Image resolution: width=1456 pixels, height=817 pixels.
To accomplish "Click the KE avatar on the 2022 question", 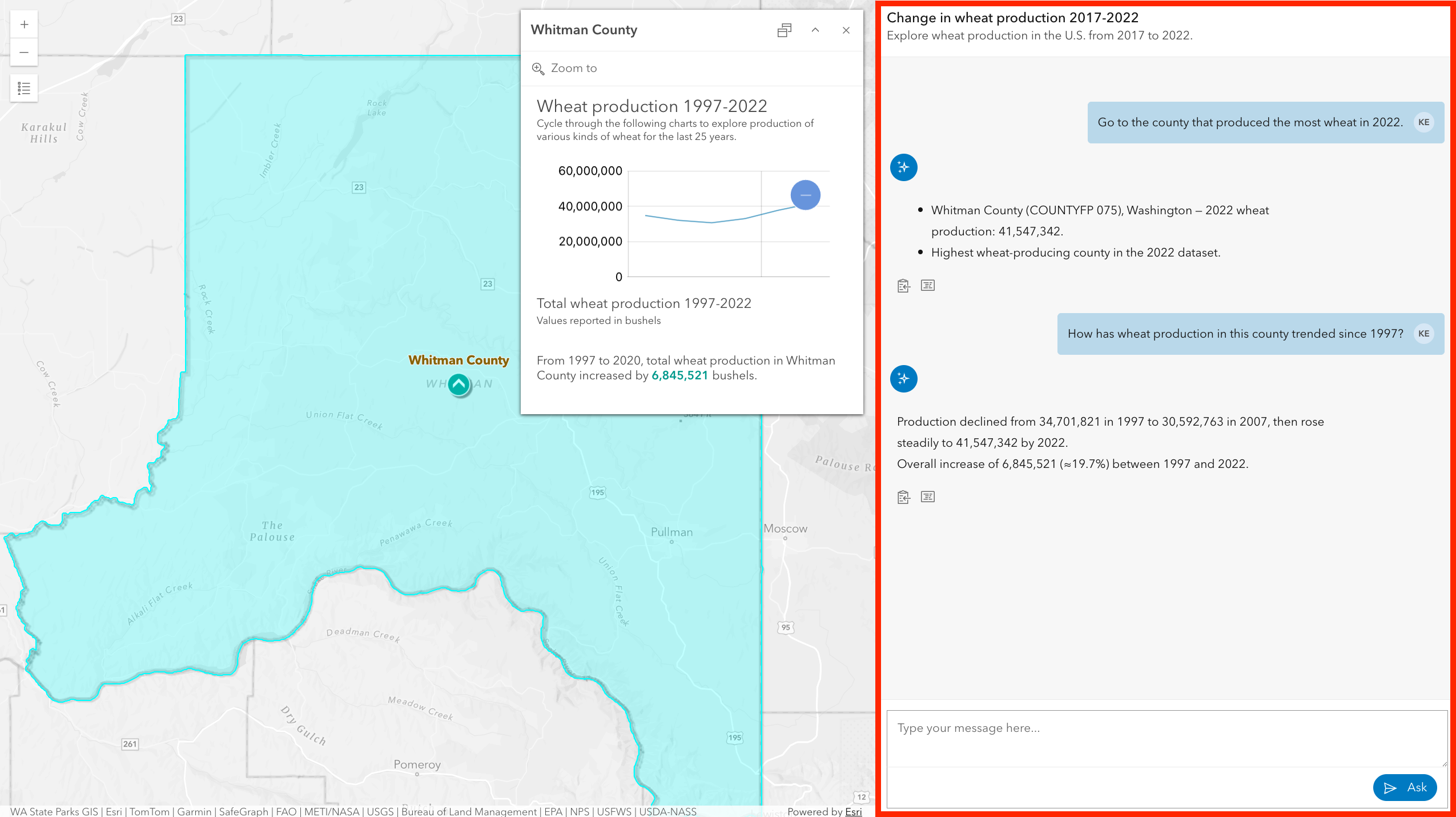I will click(1423, 122).
